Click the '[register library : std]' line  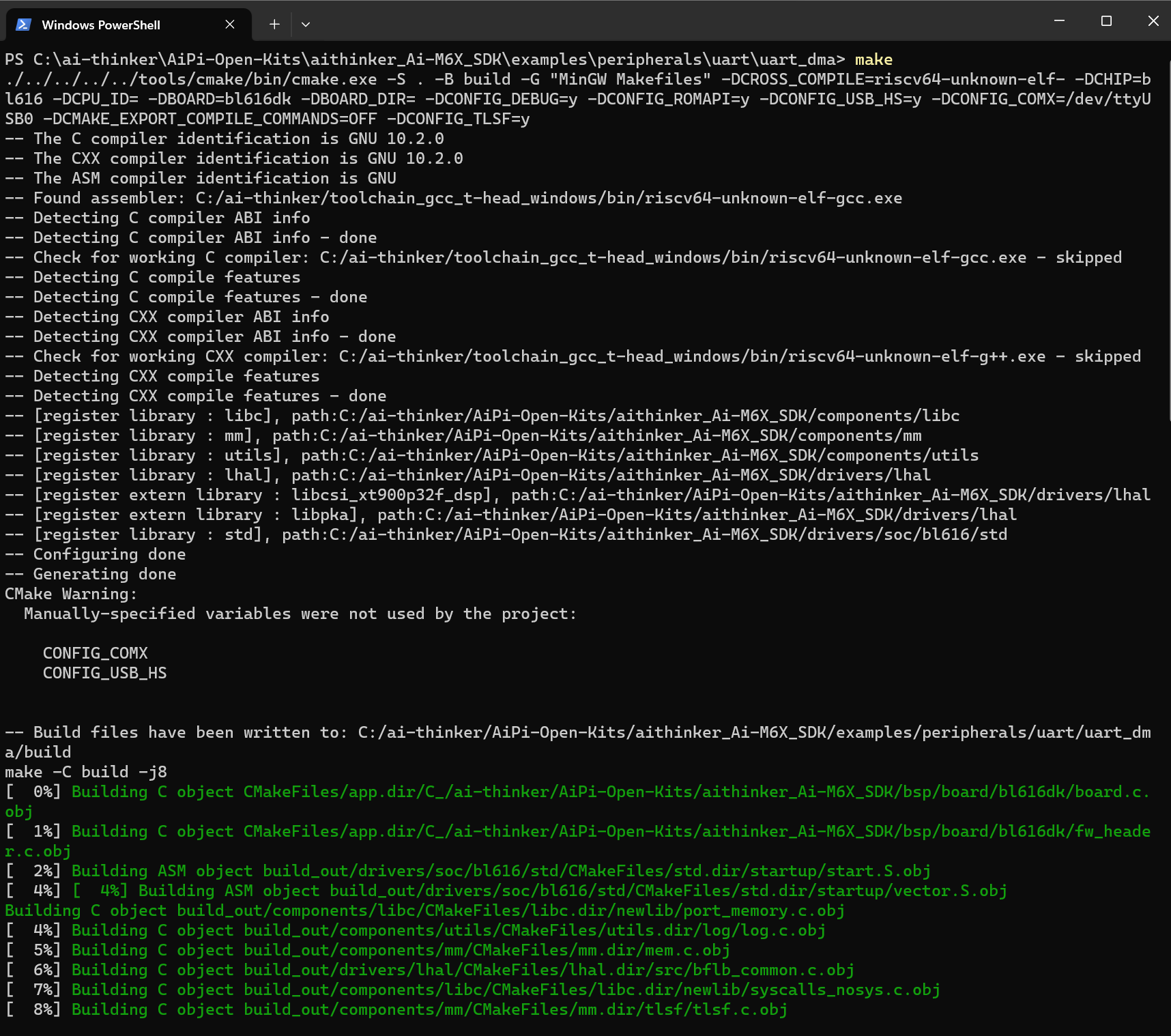coord(506,535)
